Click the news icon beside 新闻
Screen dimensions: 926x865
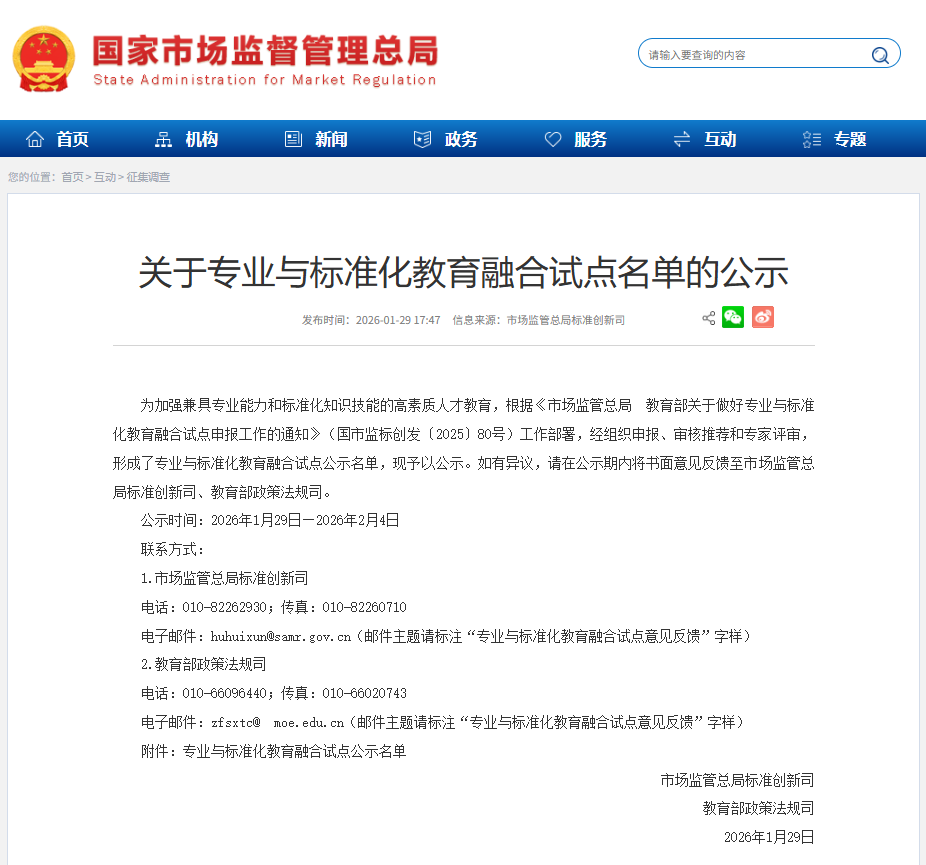(x=293, y=139)
